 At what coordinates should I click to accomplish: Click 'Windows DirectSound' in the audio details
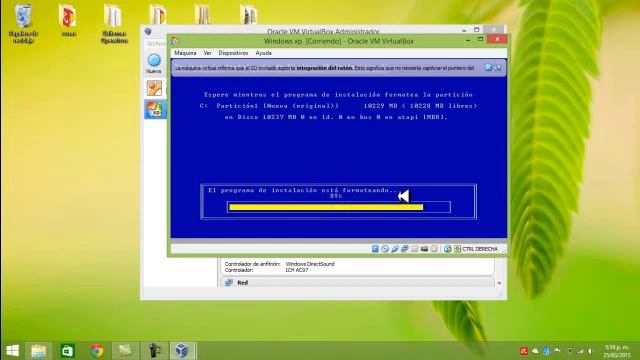pos(310,264)
